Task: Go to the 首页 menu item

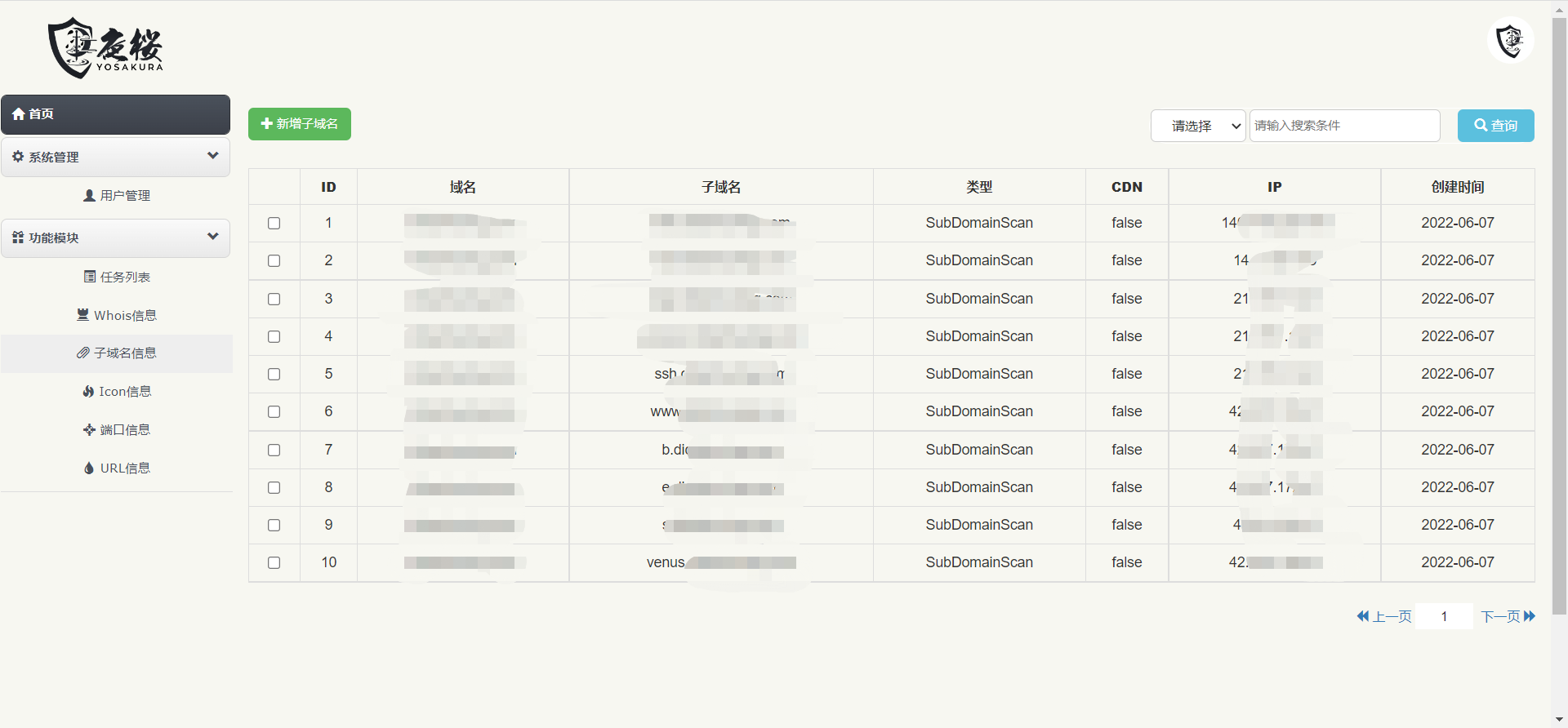Action: click(115, 114)
